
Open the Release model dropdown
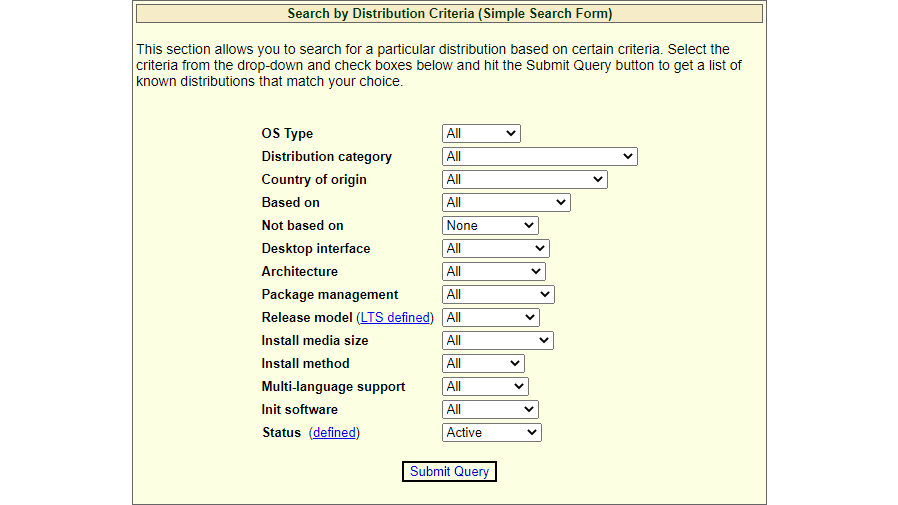(491, 317)
